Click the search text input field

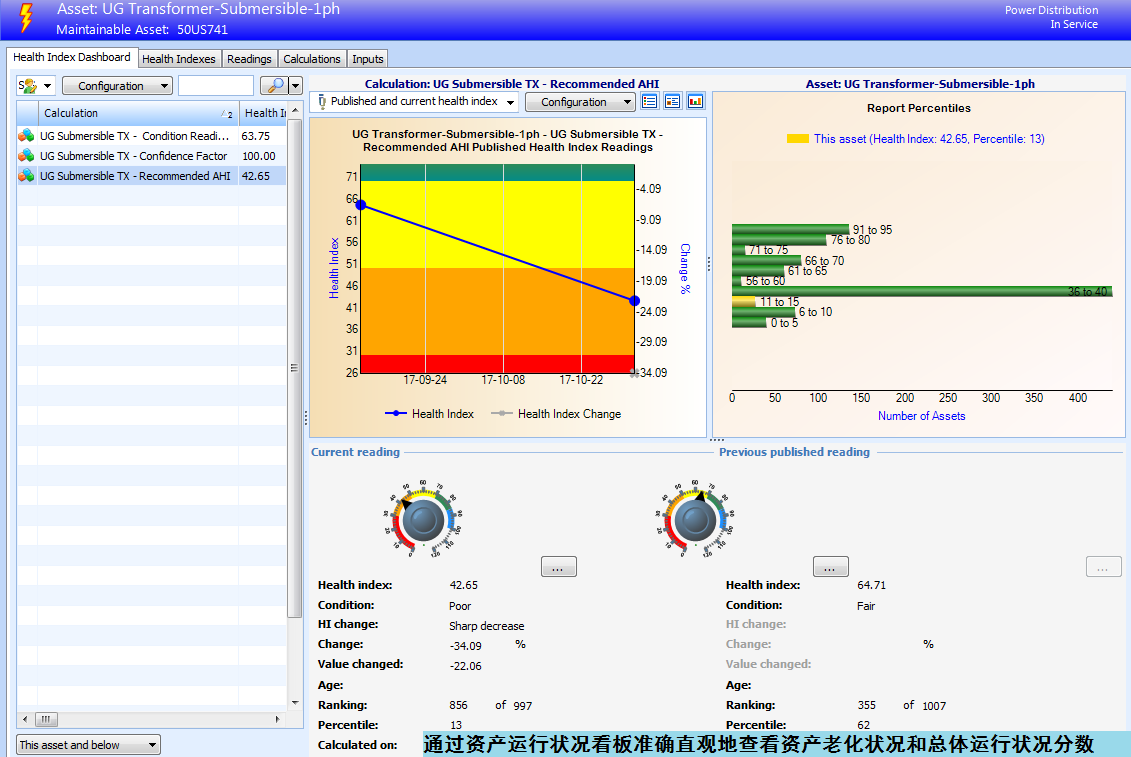point(216,86)
